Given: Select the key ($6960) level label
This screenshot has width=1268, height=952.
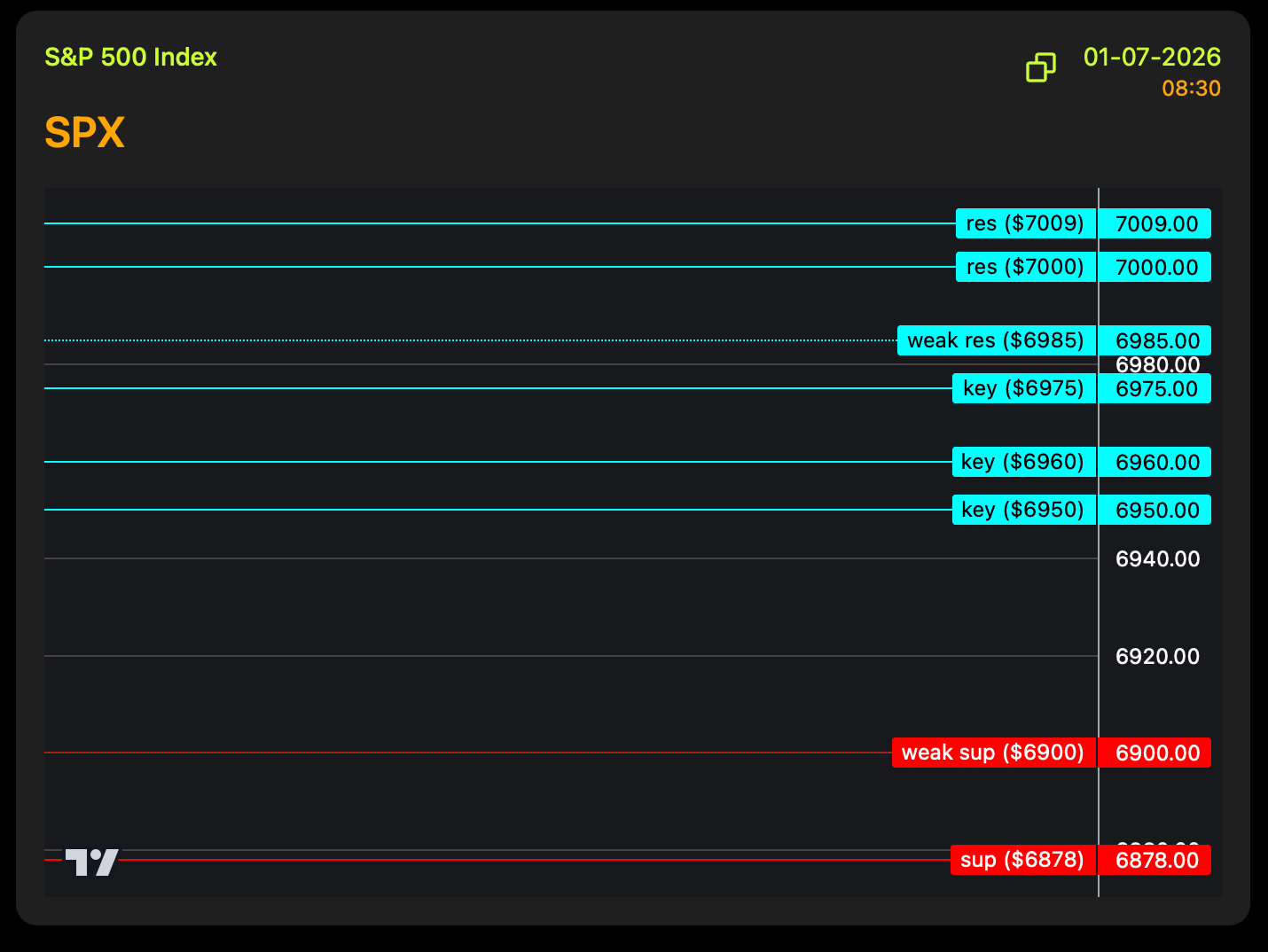Looking at the screenshot, I should pyautogui.click(x=1022, y=462).
